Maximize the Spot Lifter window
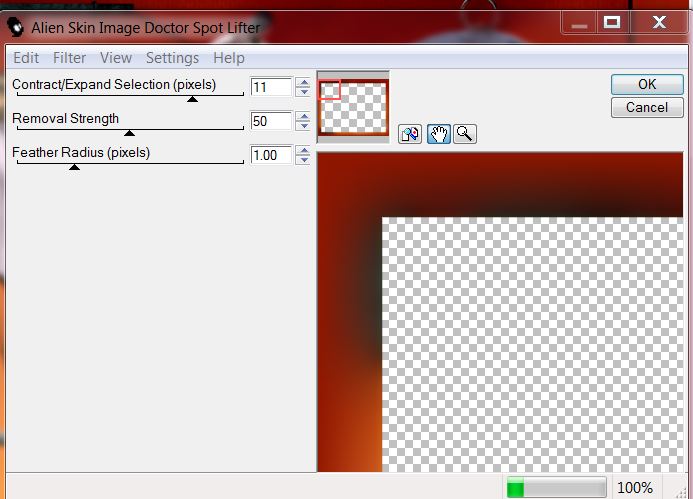The height and width of the screenshot is (499, 693). pos(612,22)
